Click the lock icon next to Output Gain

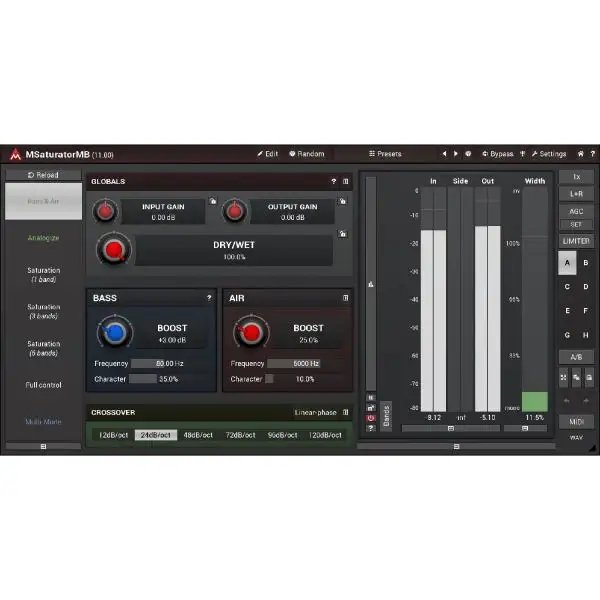(x=342, y=201)
